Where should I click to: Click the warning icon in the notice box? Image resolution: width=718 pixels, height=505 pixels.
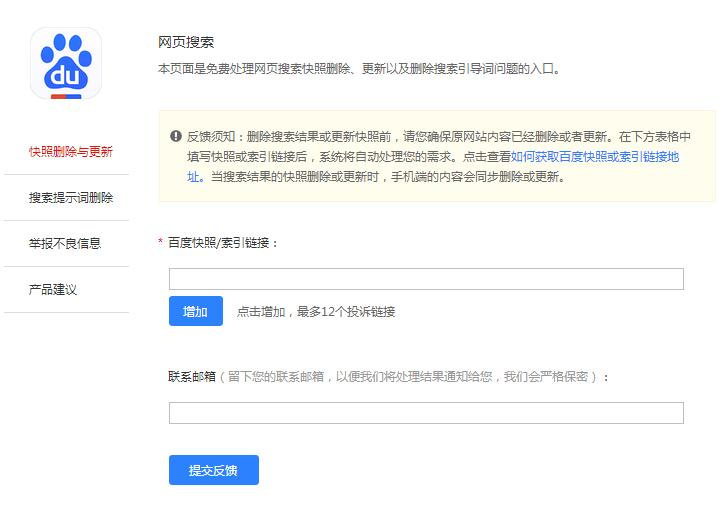pos(176,136)
